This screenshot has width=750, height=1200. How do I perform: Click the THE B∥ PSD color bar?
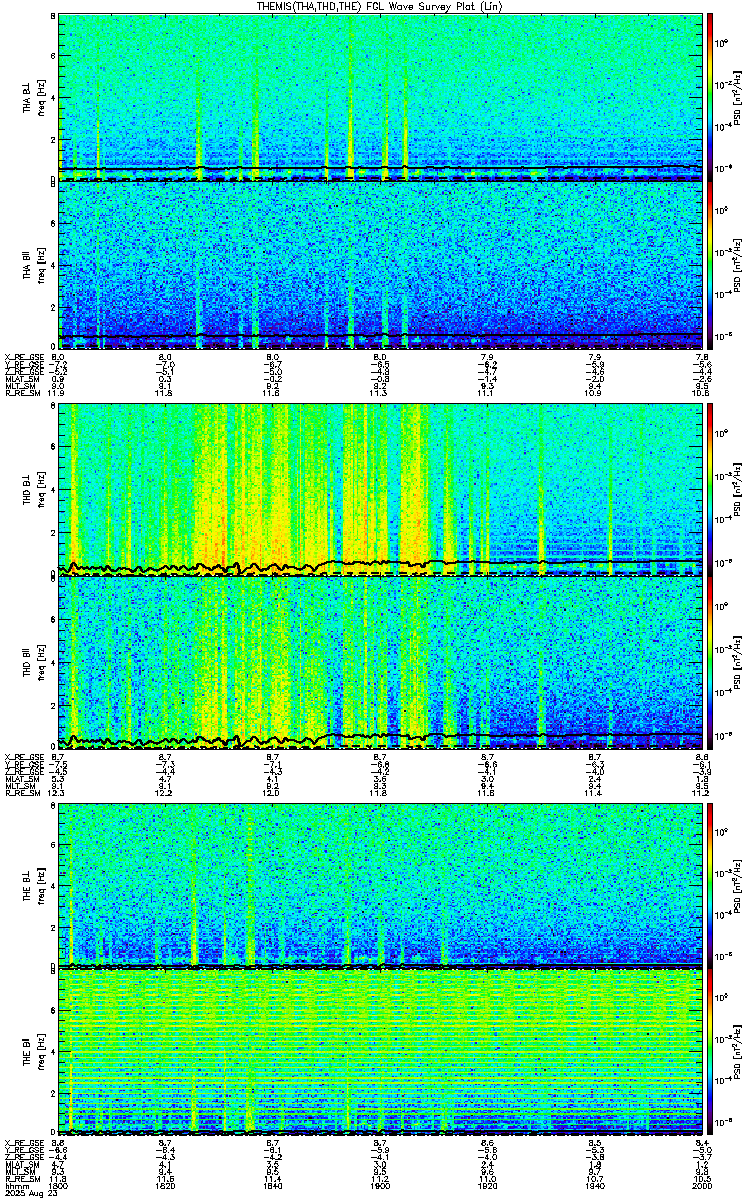710,1052
